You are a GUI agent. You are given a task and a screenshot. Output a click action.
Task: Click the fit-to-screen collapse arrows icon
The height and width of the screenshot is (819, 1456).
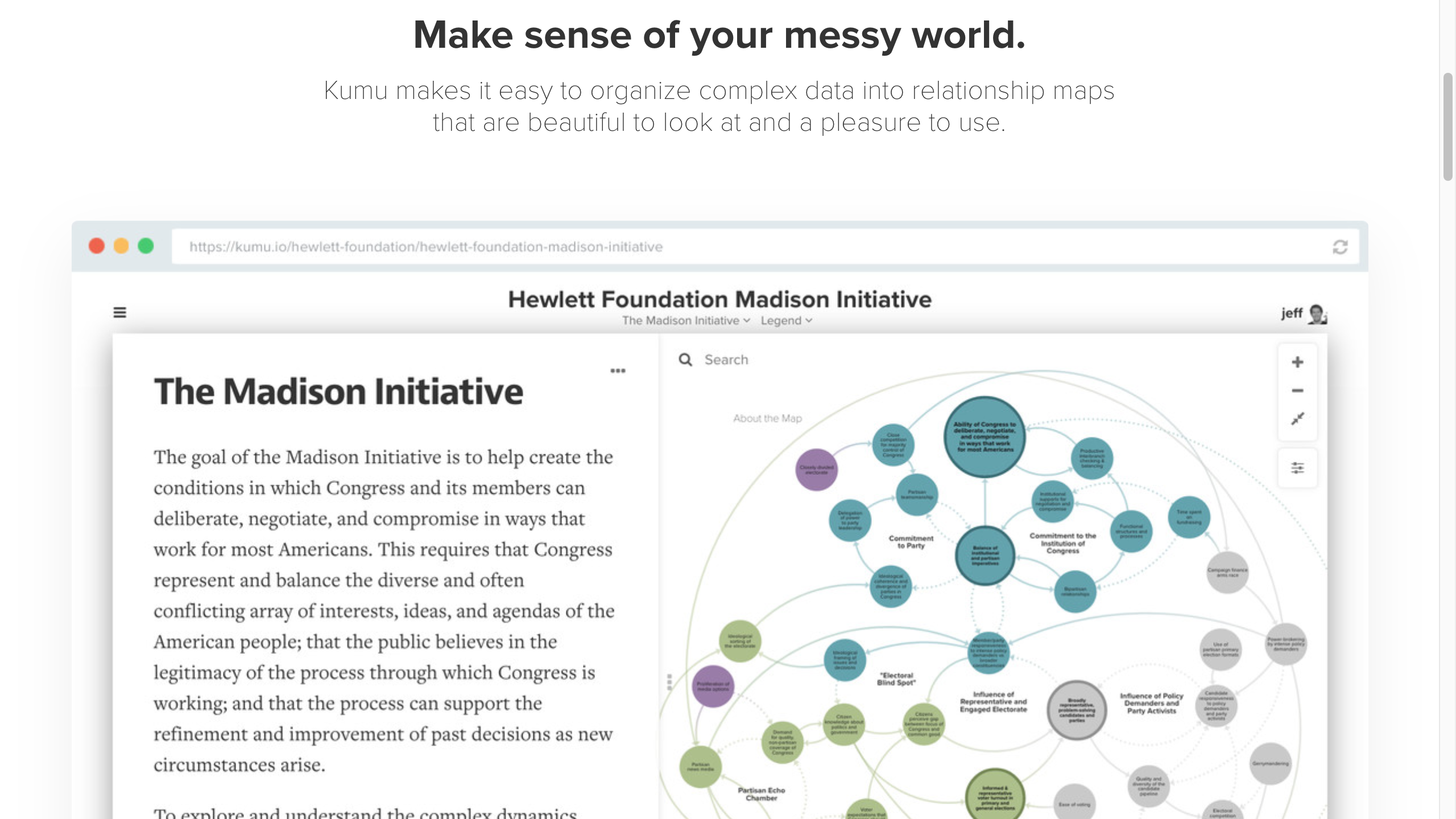click(x=1297, y=419)
